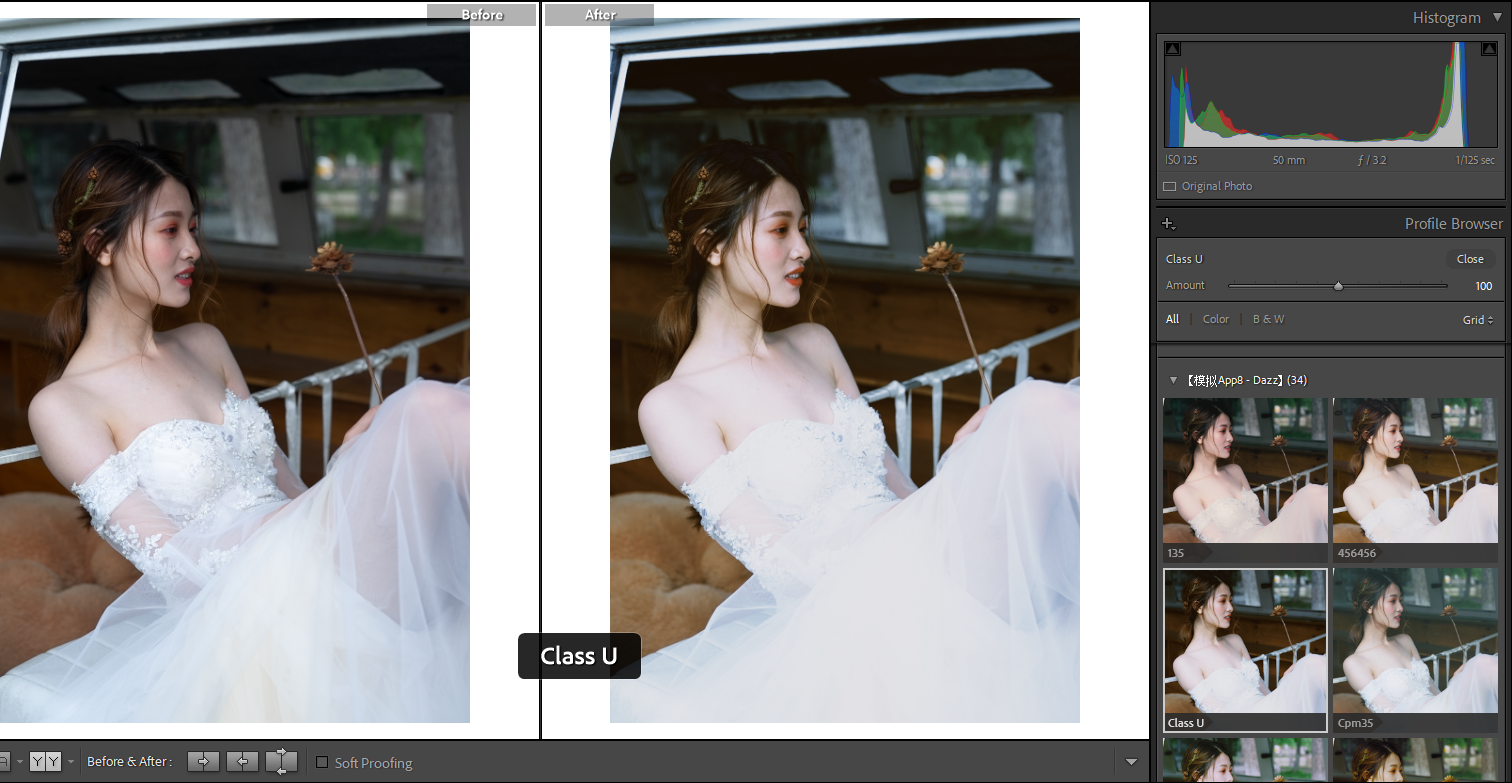Toggle shadow clipping indicator in histogram
This screenshot has height=783, width=1512.
(x=1173, y=49)
